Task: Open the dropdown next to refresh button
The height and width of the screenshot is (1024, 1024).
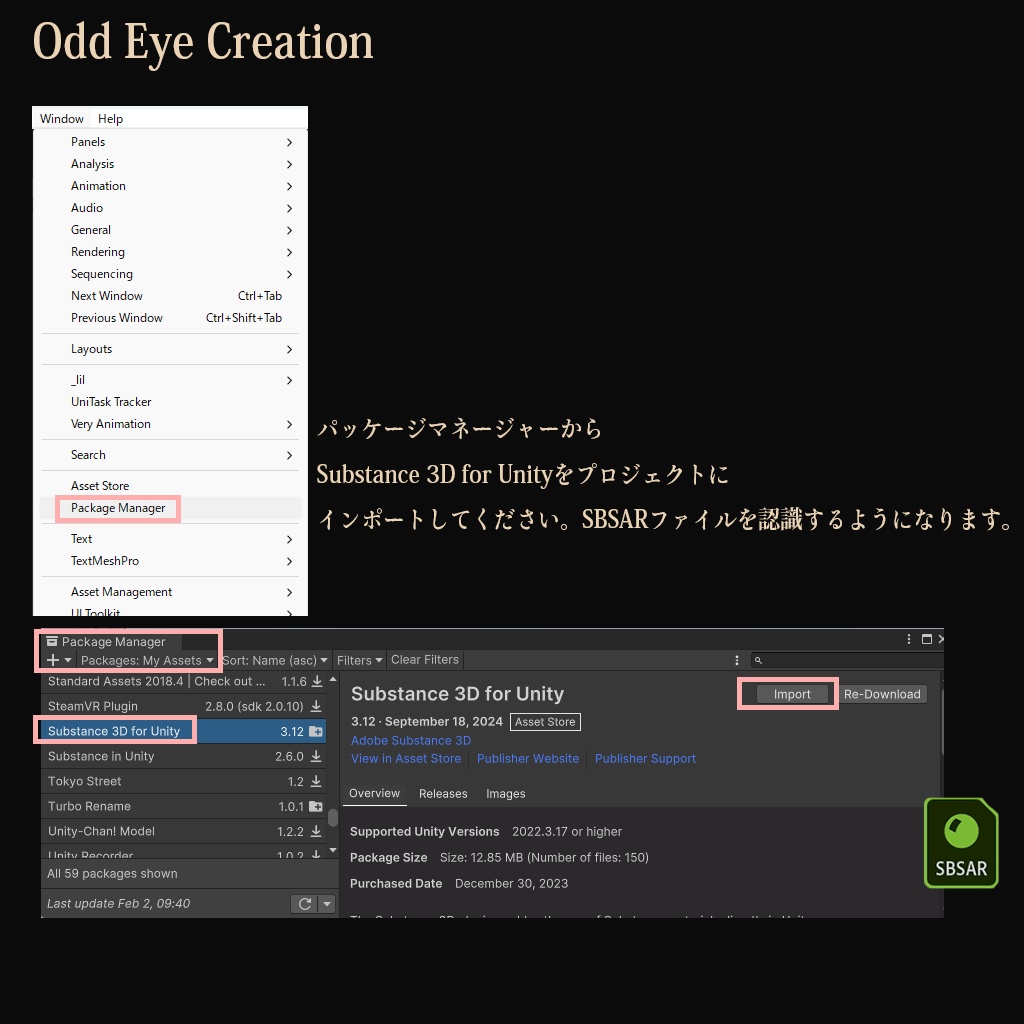Action: tap(327, 904)
